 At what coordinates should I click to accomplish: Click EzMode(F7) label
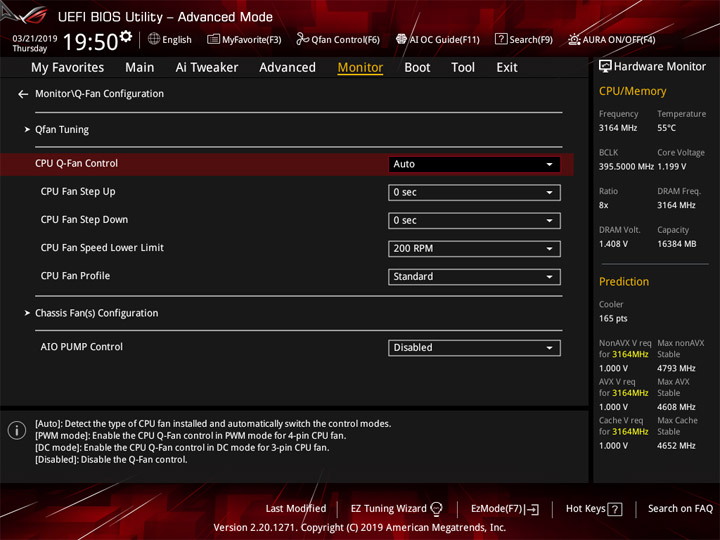point(497,508)
